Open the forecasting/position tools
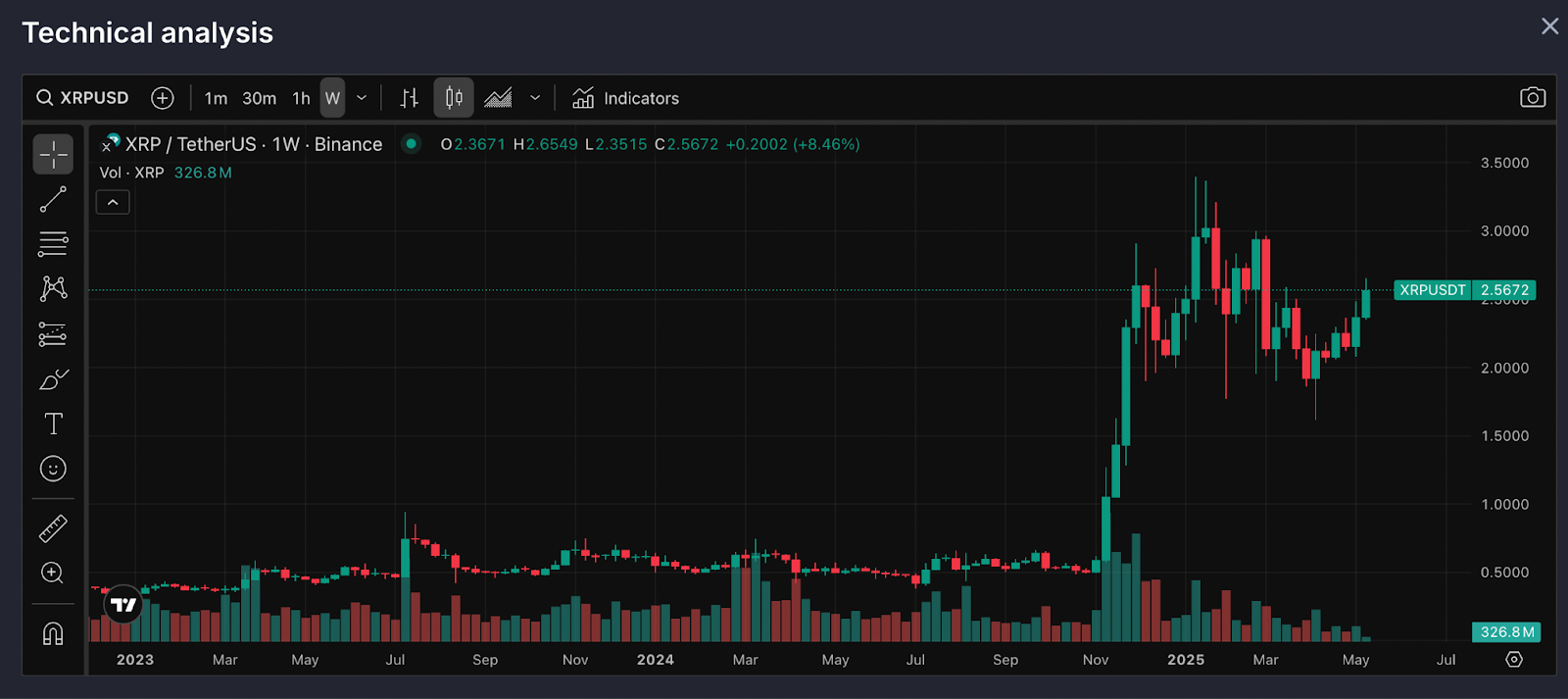Viewport: 1568px width, 699px height. 53,334
